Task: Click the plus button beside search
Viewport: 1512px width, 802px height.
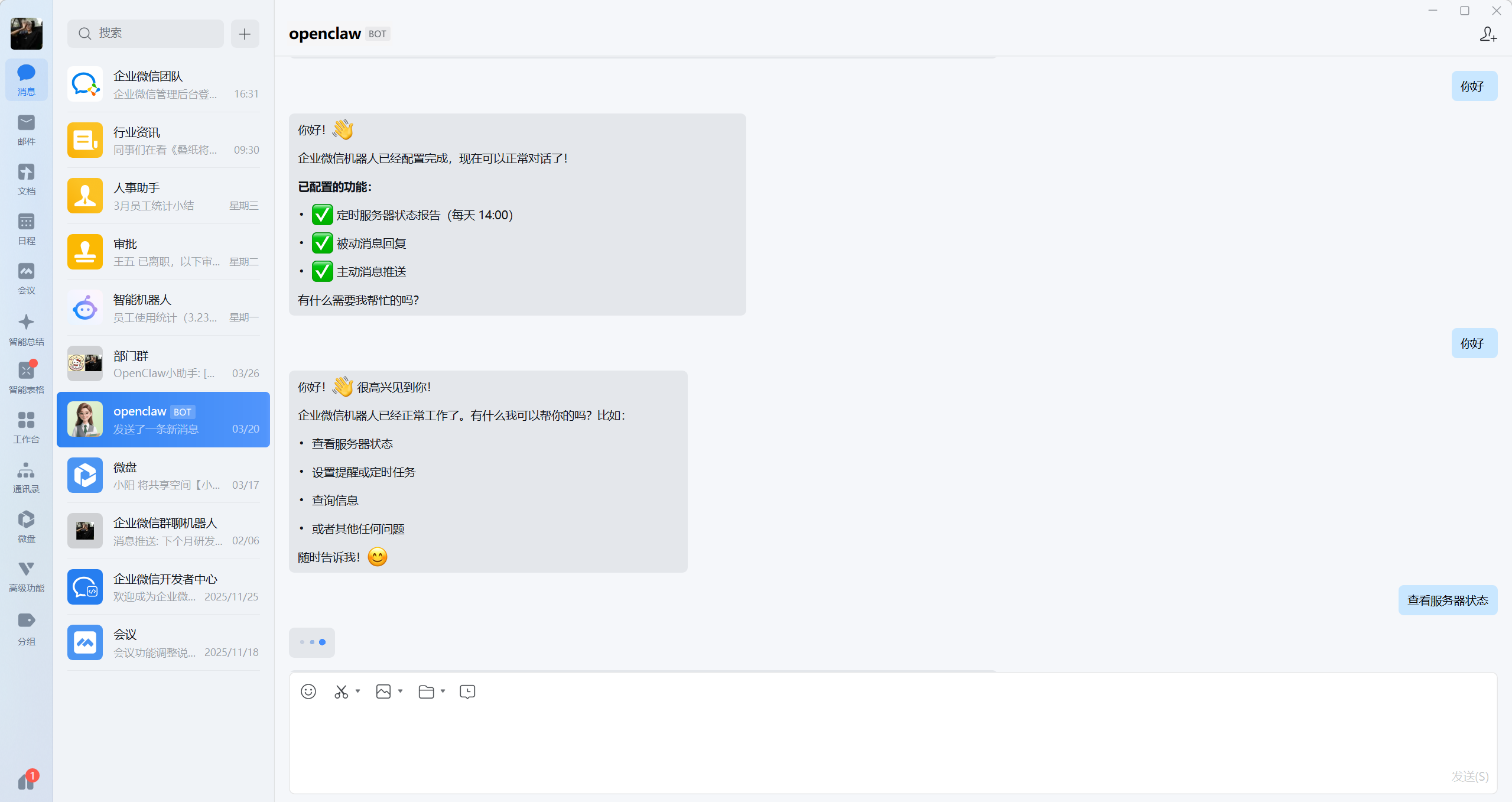Action: pyautogui.click(x=245, y=34)
